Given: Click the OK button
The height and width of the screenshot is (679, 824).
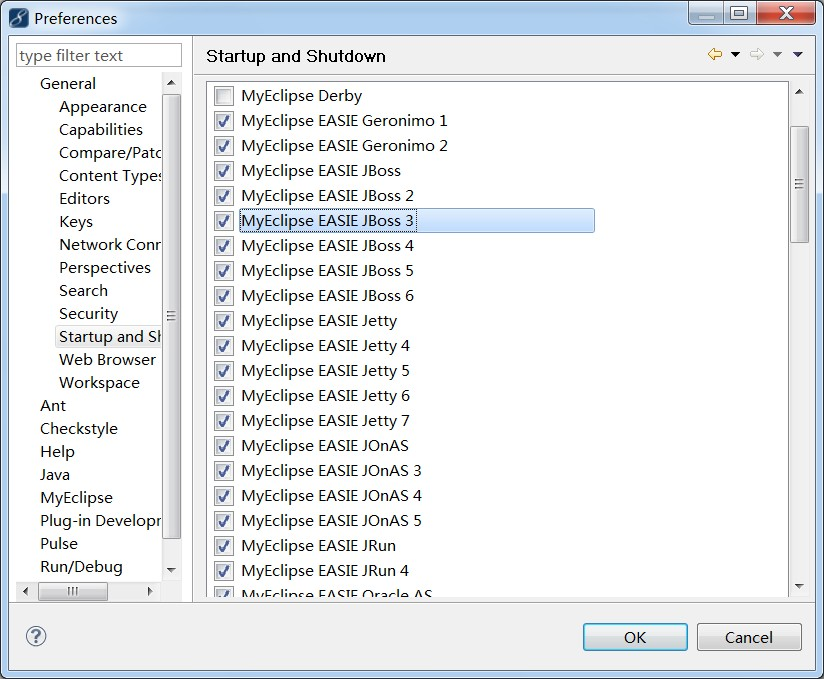Looking at the screenshot, I should point(634,636).
